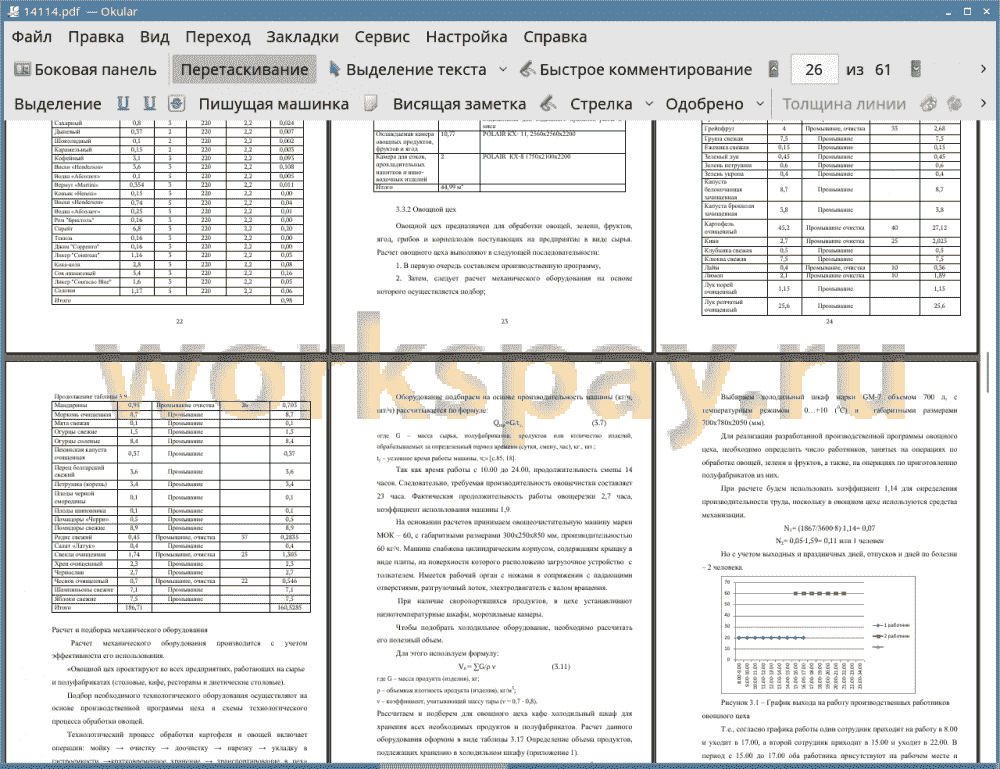Go to previous page arrow icon
The height and width of the screenshot is (769, 1000).
774,69
